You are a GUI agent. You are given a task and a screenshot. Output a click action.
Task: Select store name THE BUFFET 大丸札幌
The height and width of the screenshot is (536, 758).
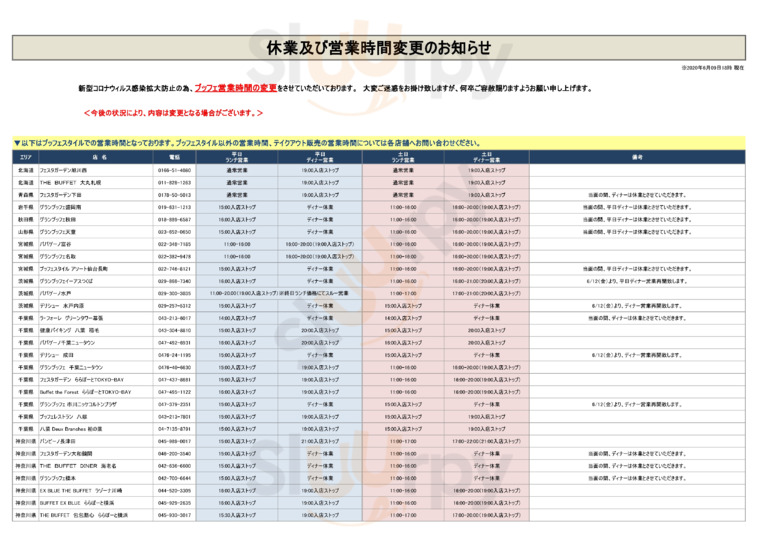[70, 183]
